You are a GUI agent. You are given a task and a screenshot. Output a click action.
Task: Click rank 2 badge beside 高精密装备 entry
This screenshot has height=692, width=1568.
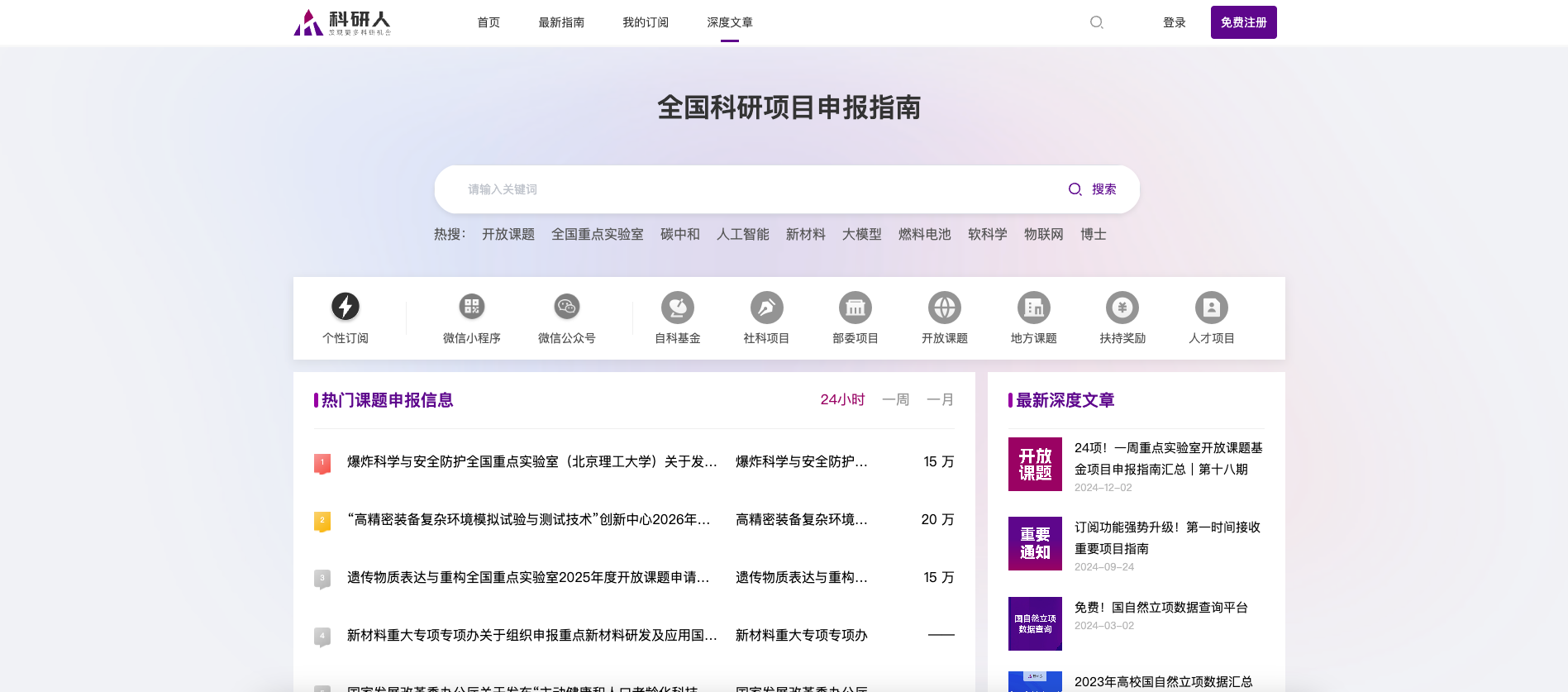tap(322, 521)
